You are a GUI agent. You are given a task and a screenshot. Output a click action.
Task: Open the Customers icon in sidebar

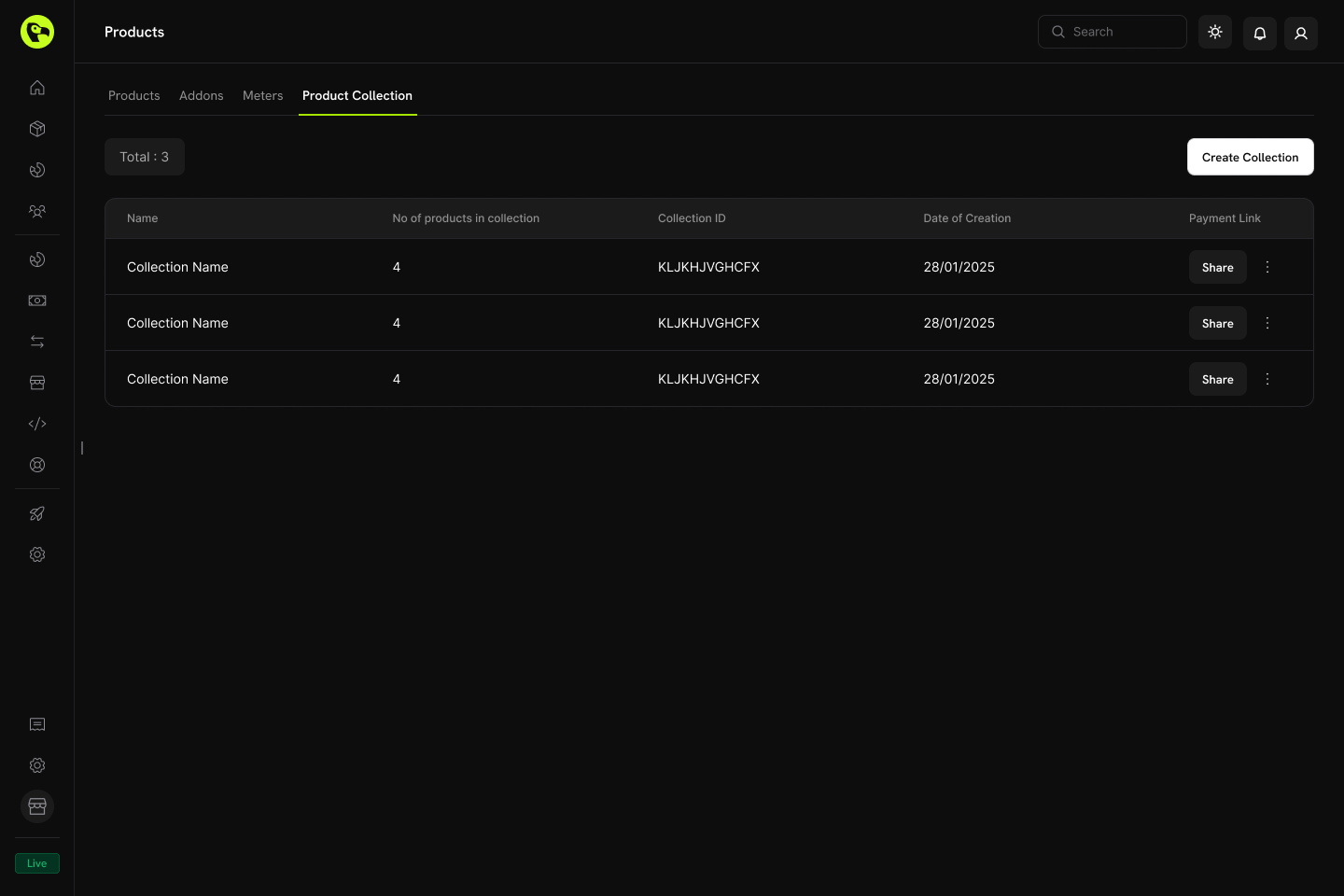tap(37, 211)
